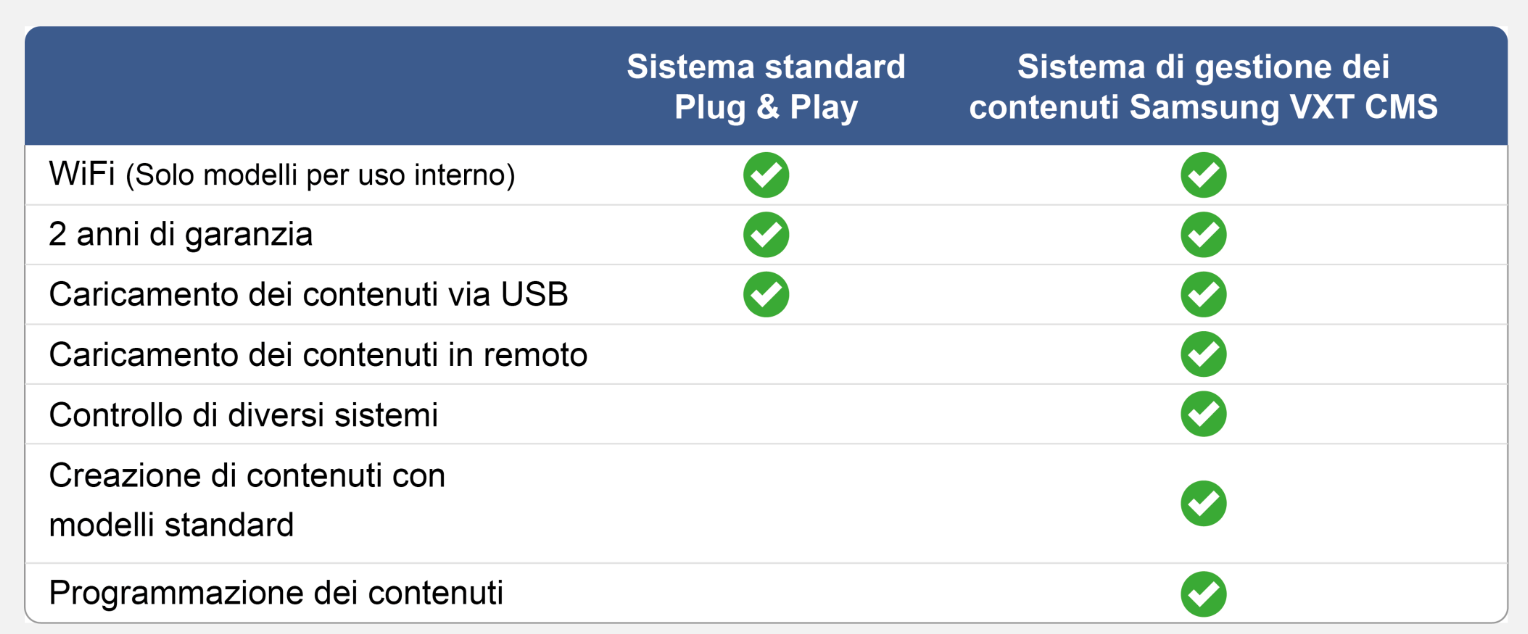
Task: Click WiFi checkmark under Samsung VXT CMS column
Action: (1203, 176)
